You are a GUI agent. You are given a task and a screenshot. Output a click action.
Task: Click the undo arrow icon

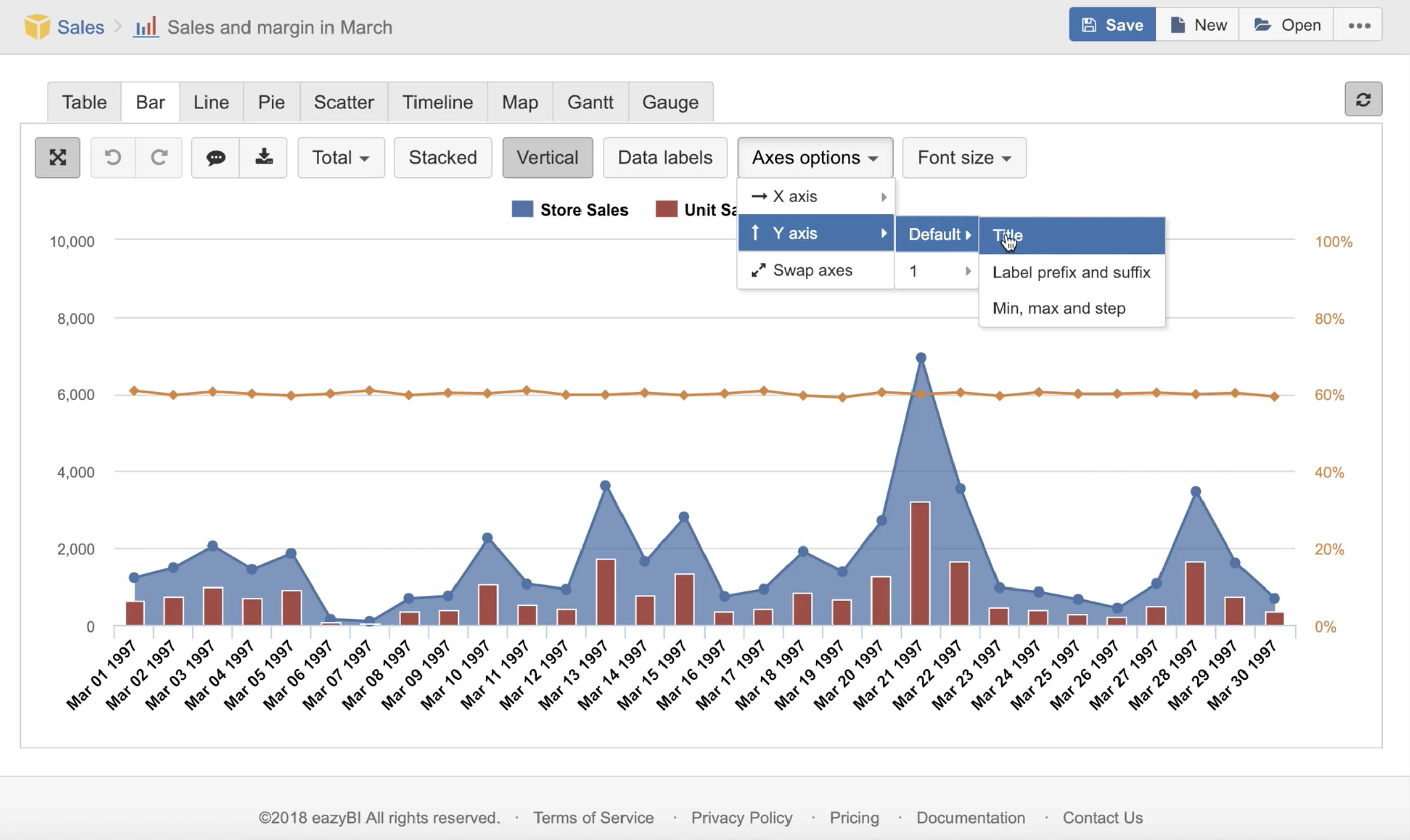click(113, 157)
